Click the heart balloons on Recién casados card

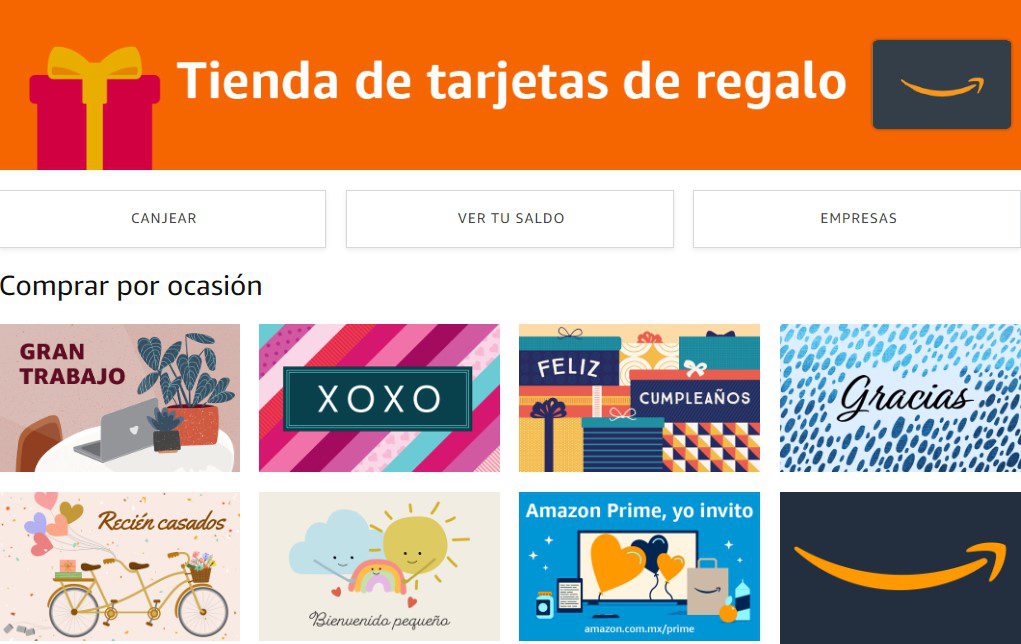(48, 522)
